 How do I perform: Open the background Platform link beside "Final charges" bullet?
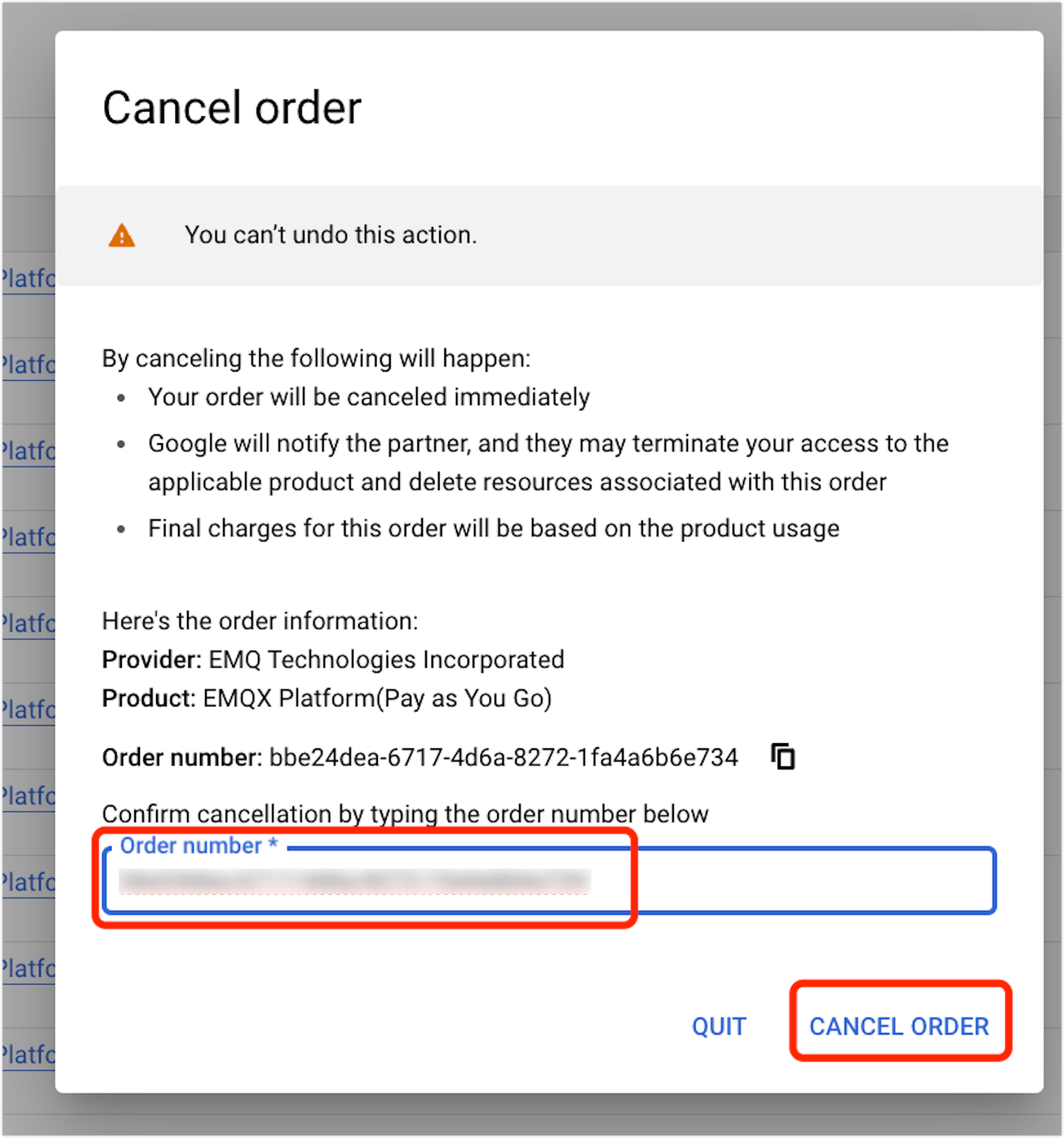pos(28,537)
